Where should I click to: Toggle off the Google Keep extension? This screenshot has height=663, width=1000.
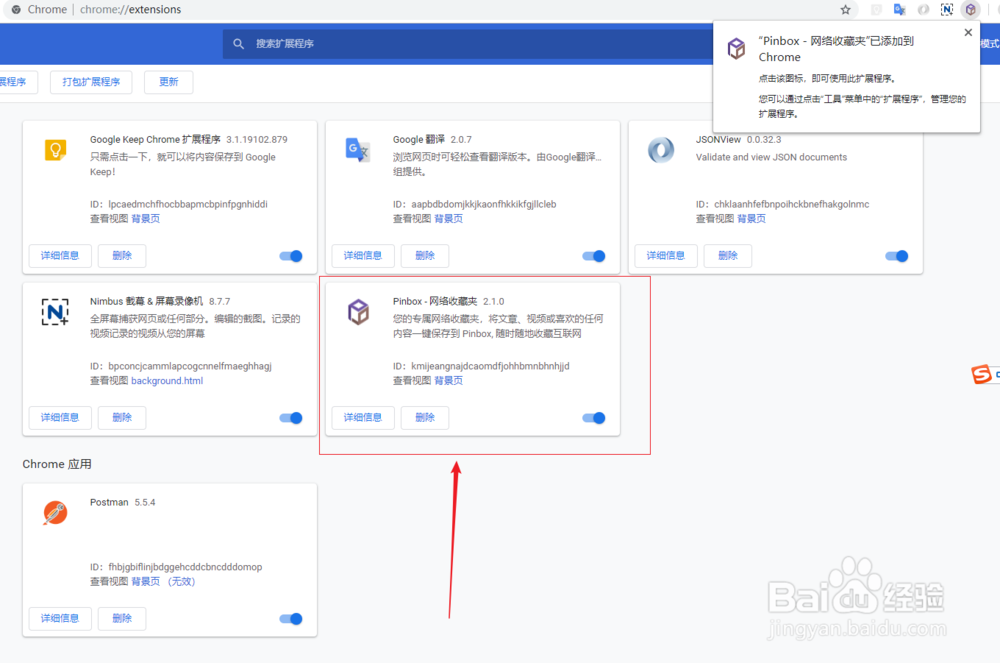coord(290,256)
